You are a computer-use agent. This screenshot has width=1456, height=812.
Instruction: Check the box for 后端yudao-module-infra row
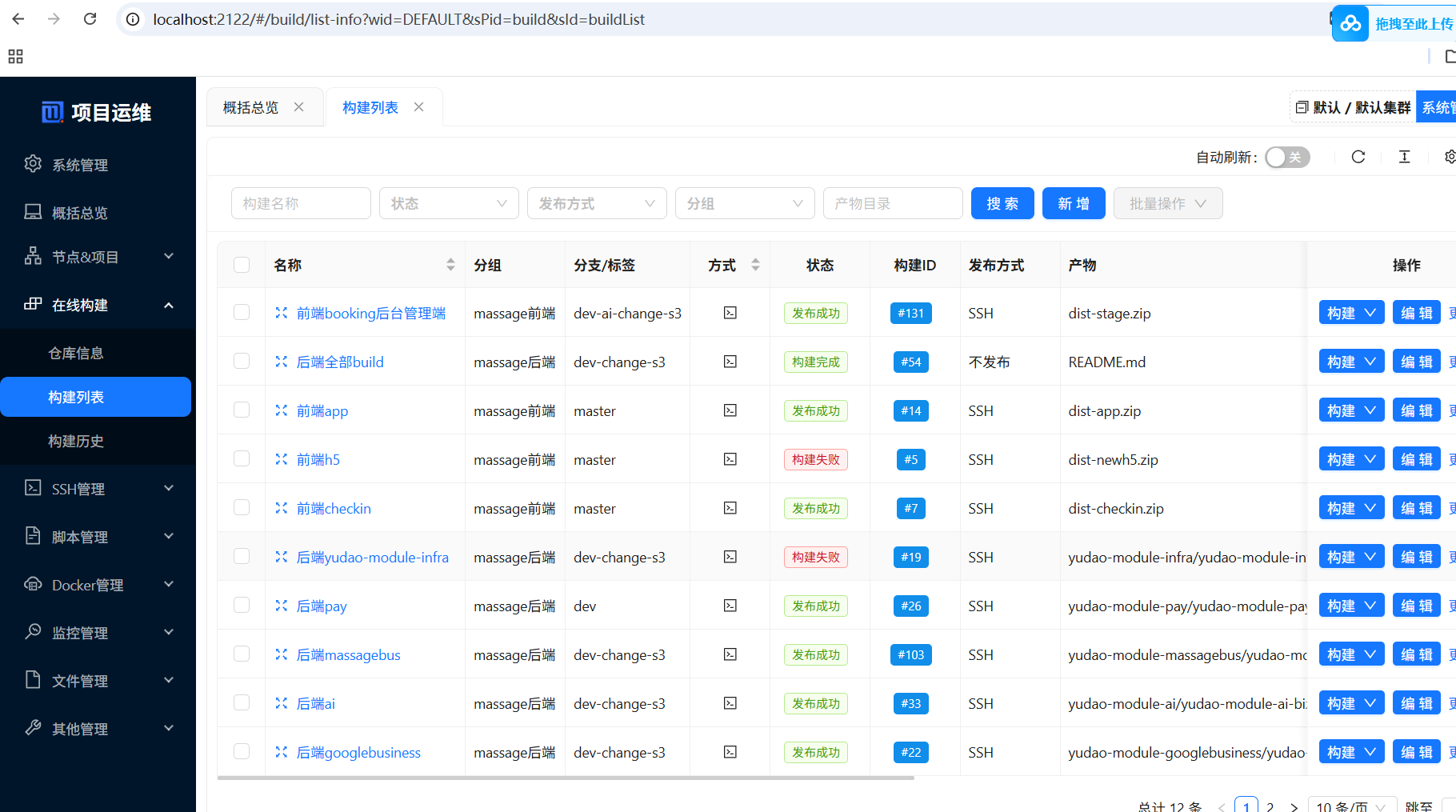242,556
